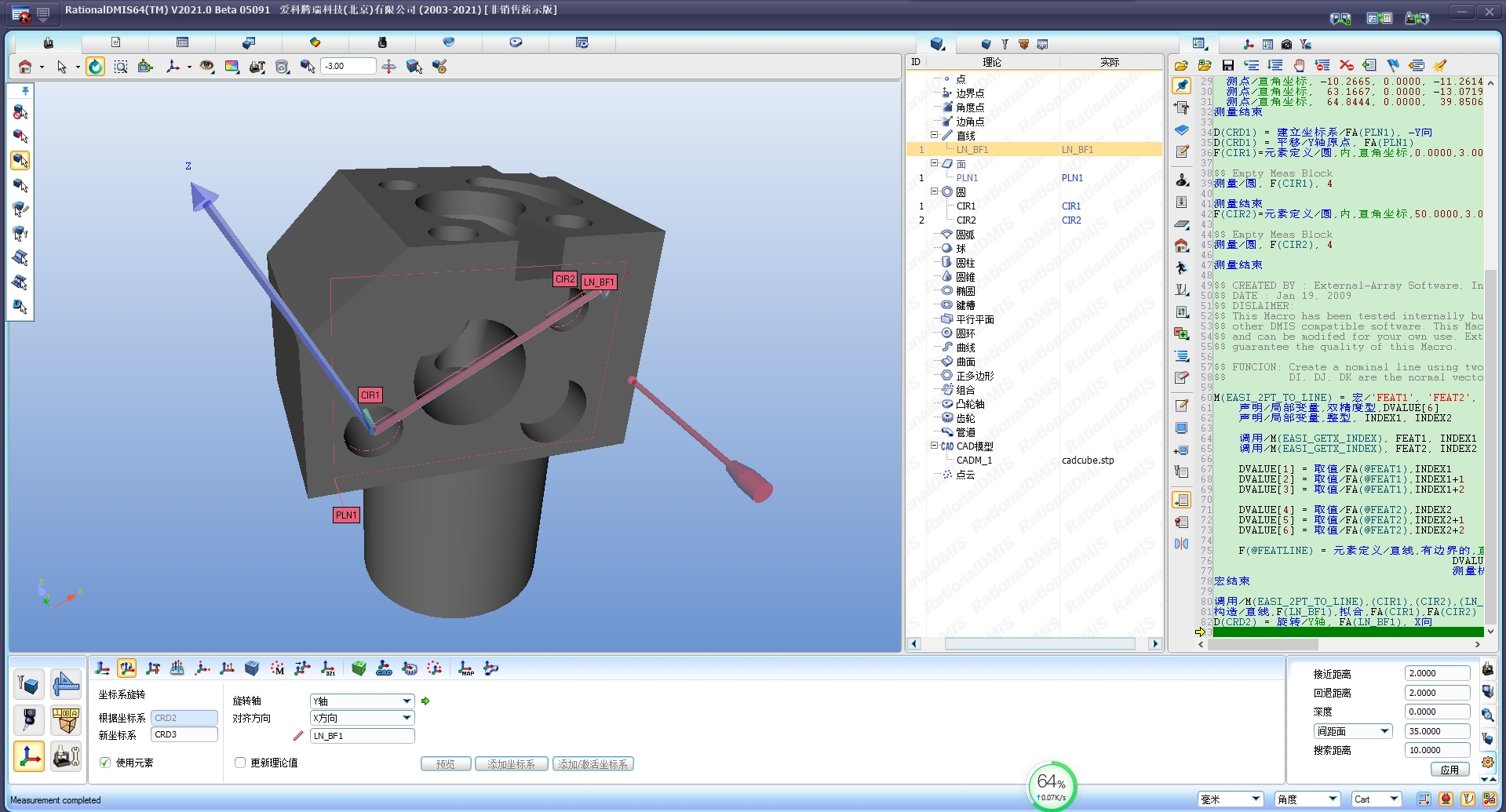This screenshot has height=812, width=1506.
Task: Switch to the colored shape tab
Action: (315, 42)
